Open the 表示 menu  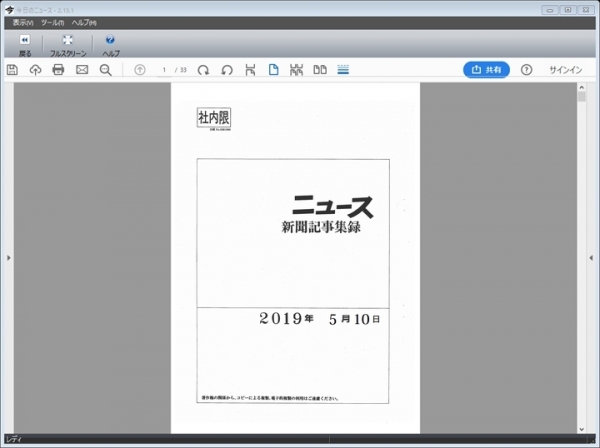click(x=24, y=22)
